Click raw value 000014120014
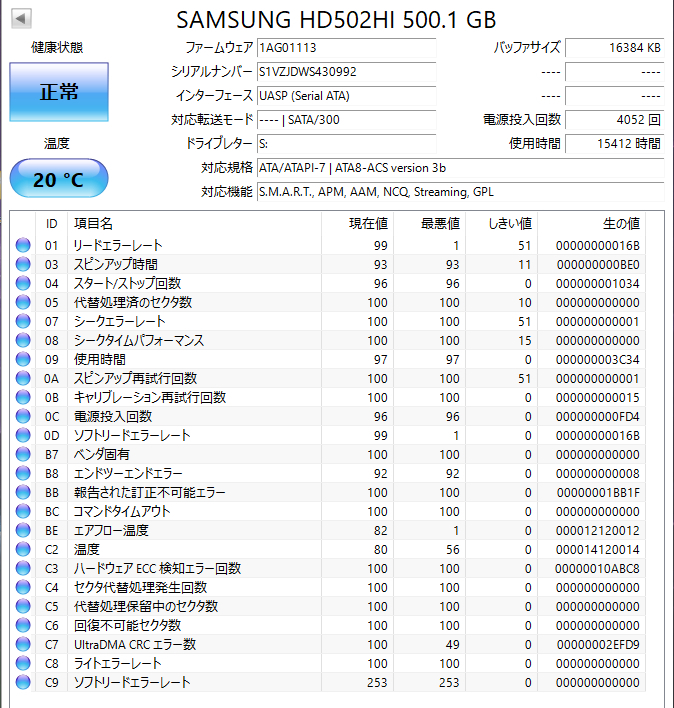Viewport: 674px width, 708px height. point(598,550)
